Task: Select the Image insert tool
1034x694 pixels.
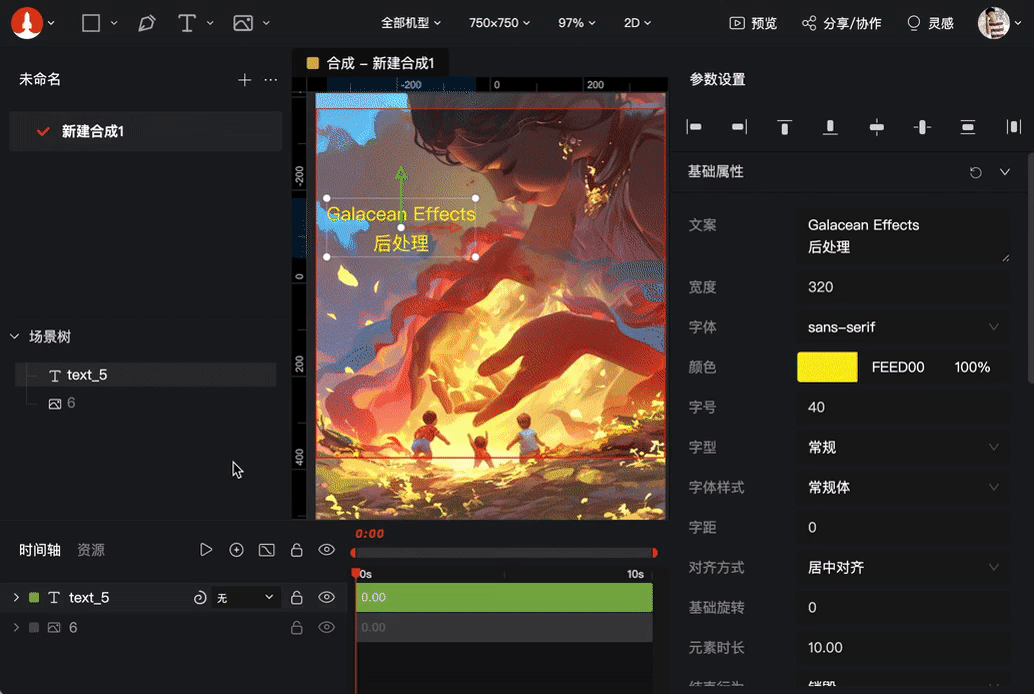Action: pyautogui.click(x=243, y=23)
